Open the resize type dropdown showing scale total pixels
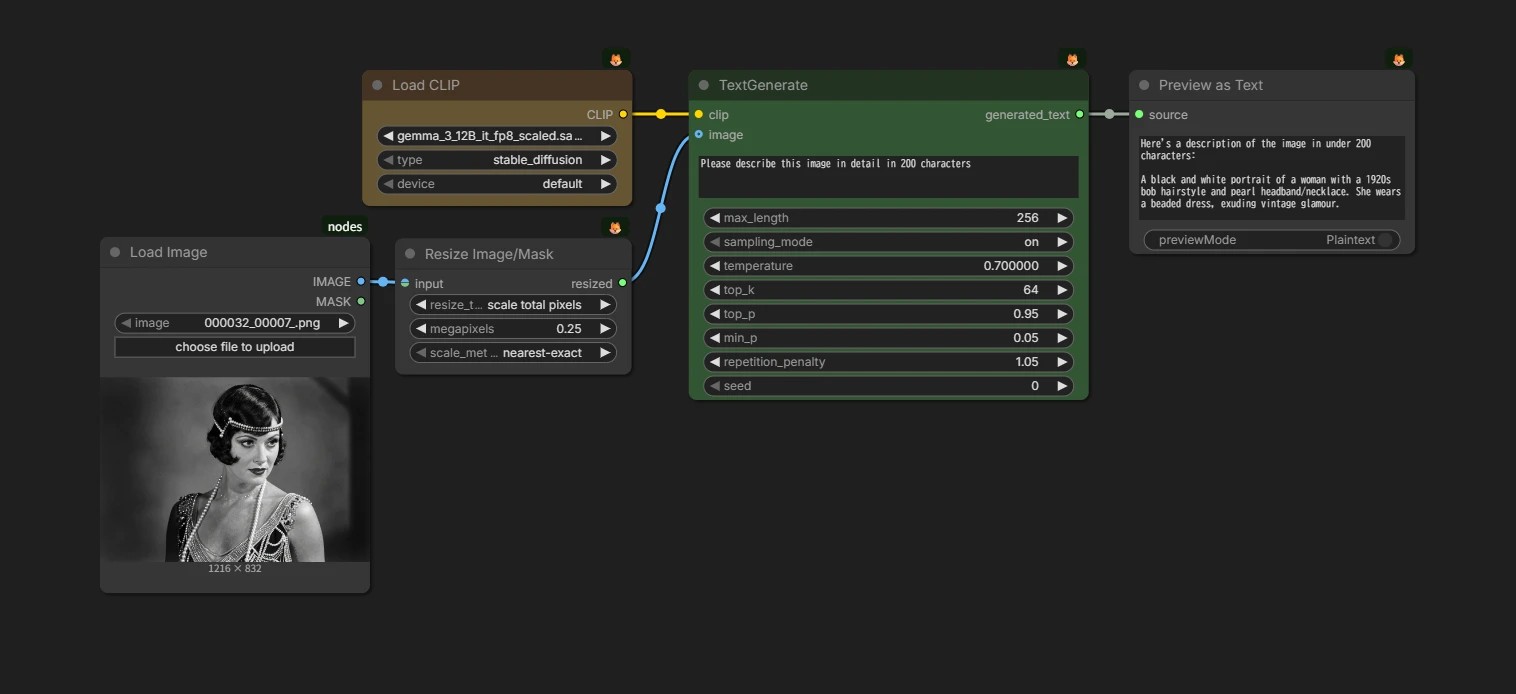The height and width of the screenshot is (694, 1516). click(513, 305)
